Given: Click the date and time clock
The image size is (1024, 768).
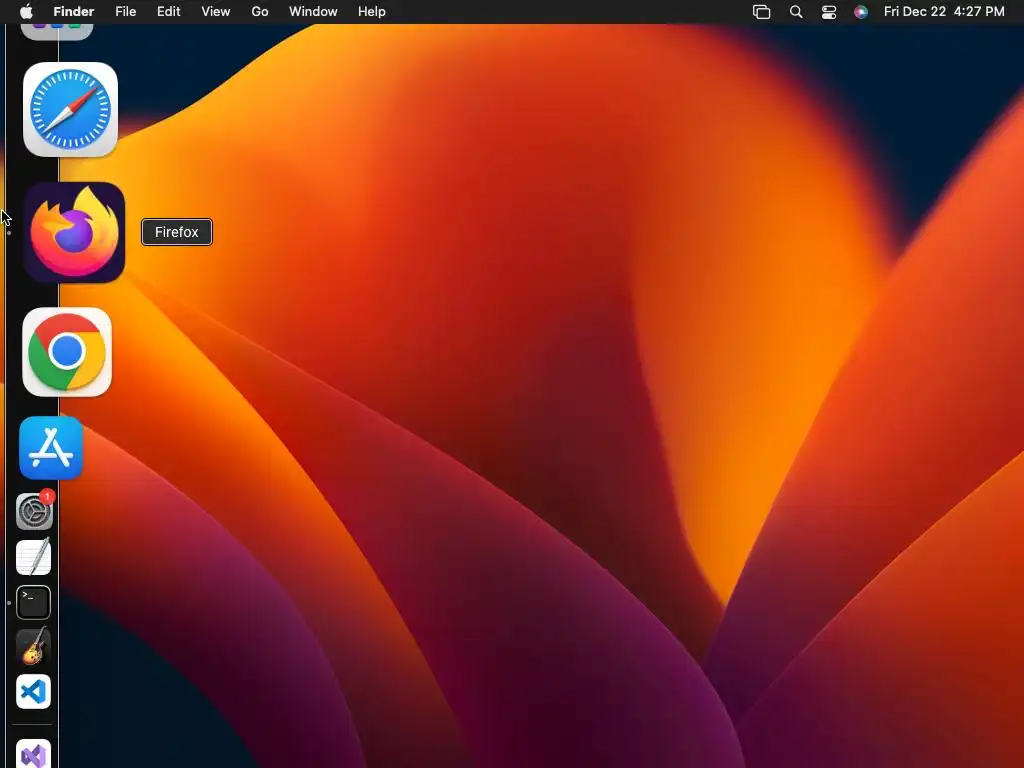Looking at the screenshot, I should pyautogui.click(x=944, y=12).
